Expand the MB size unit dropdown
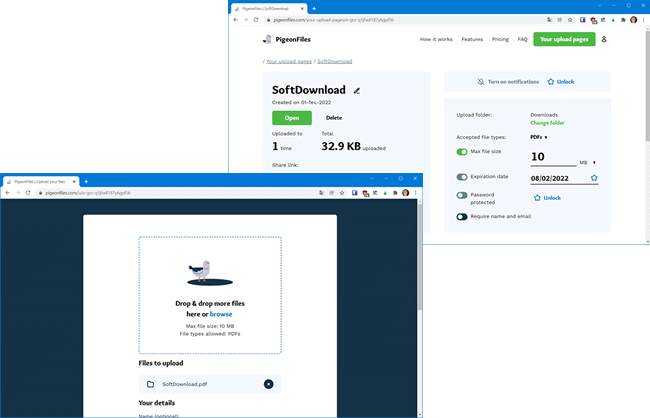Image resolution: width=650 pixels, height=418 pixels. coord(587,161)
